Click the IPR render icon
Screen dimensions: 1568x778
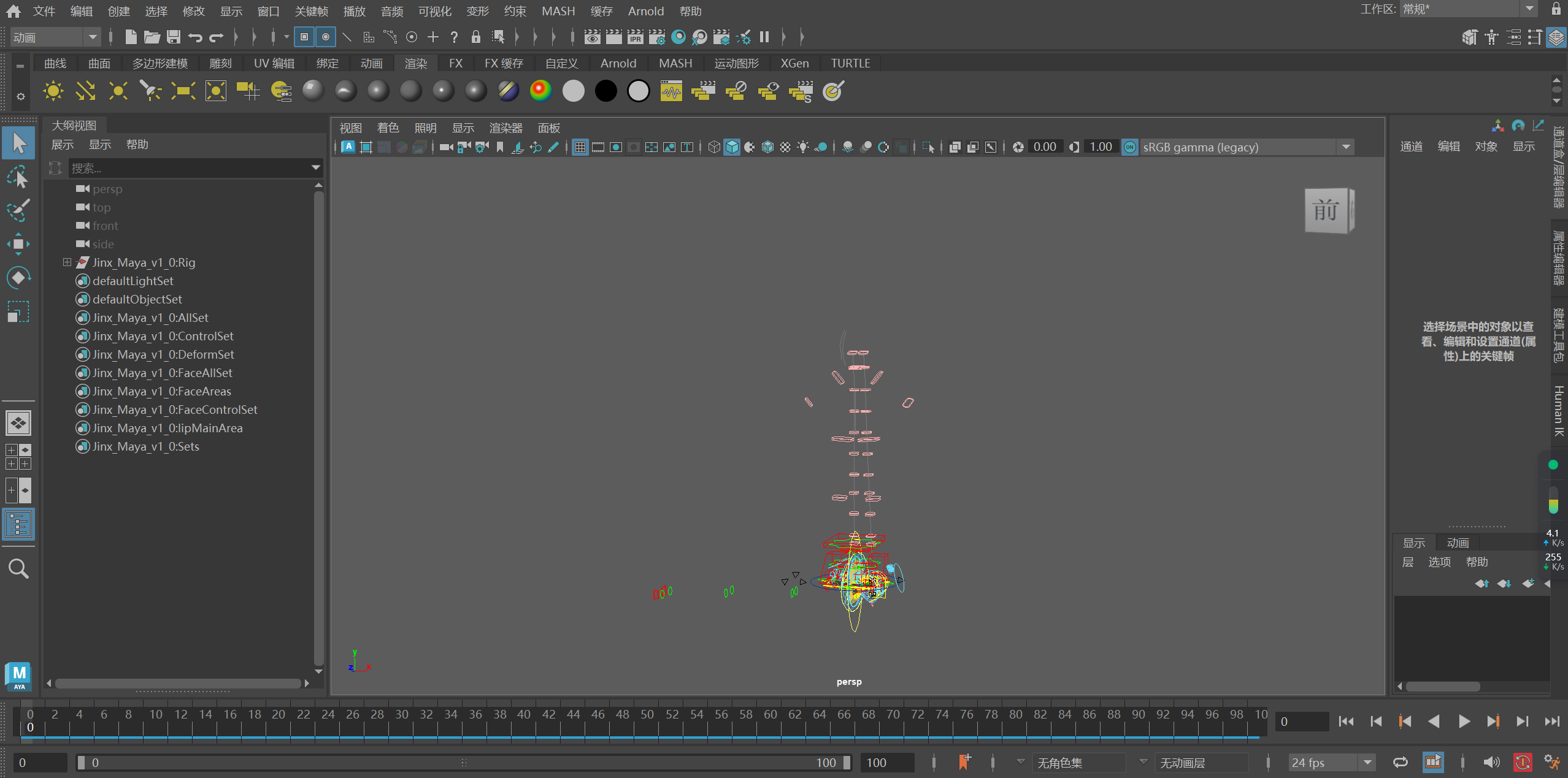(635, 37)
